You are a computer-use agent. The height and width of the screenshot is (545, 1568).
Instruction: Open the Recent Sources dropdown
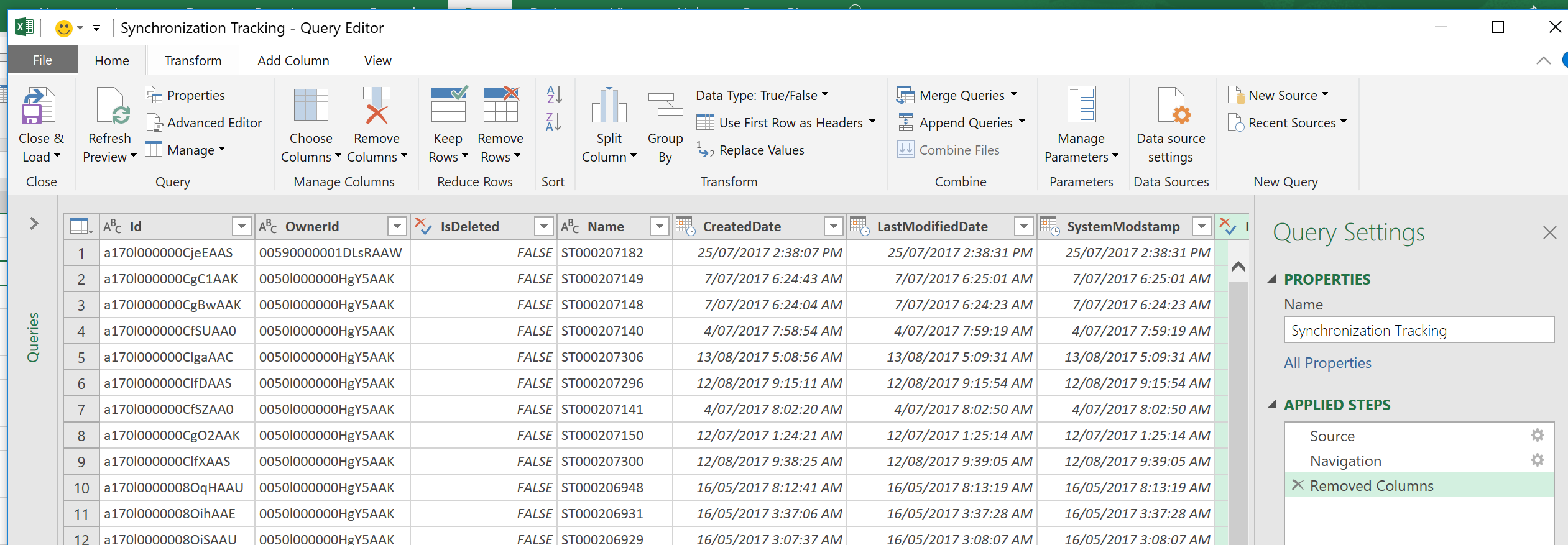tap(1288, 122)
